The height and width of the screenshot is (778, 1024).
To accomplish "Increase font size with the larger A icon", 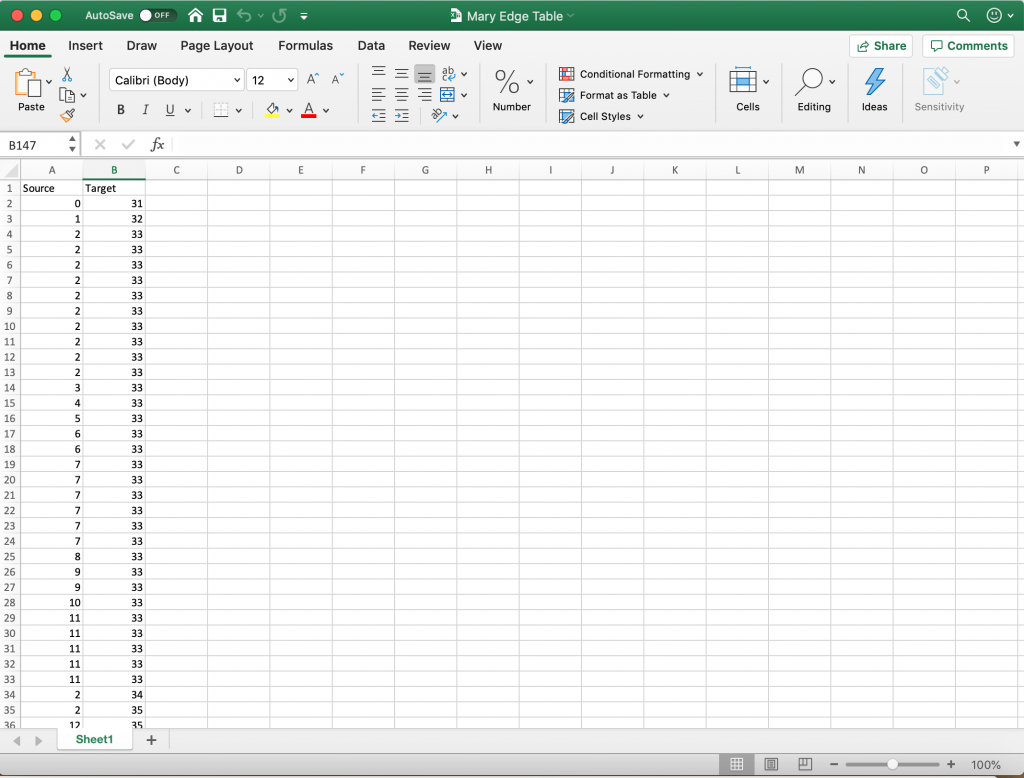I will tap(313, 79).
